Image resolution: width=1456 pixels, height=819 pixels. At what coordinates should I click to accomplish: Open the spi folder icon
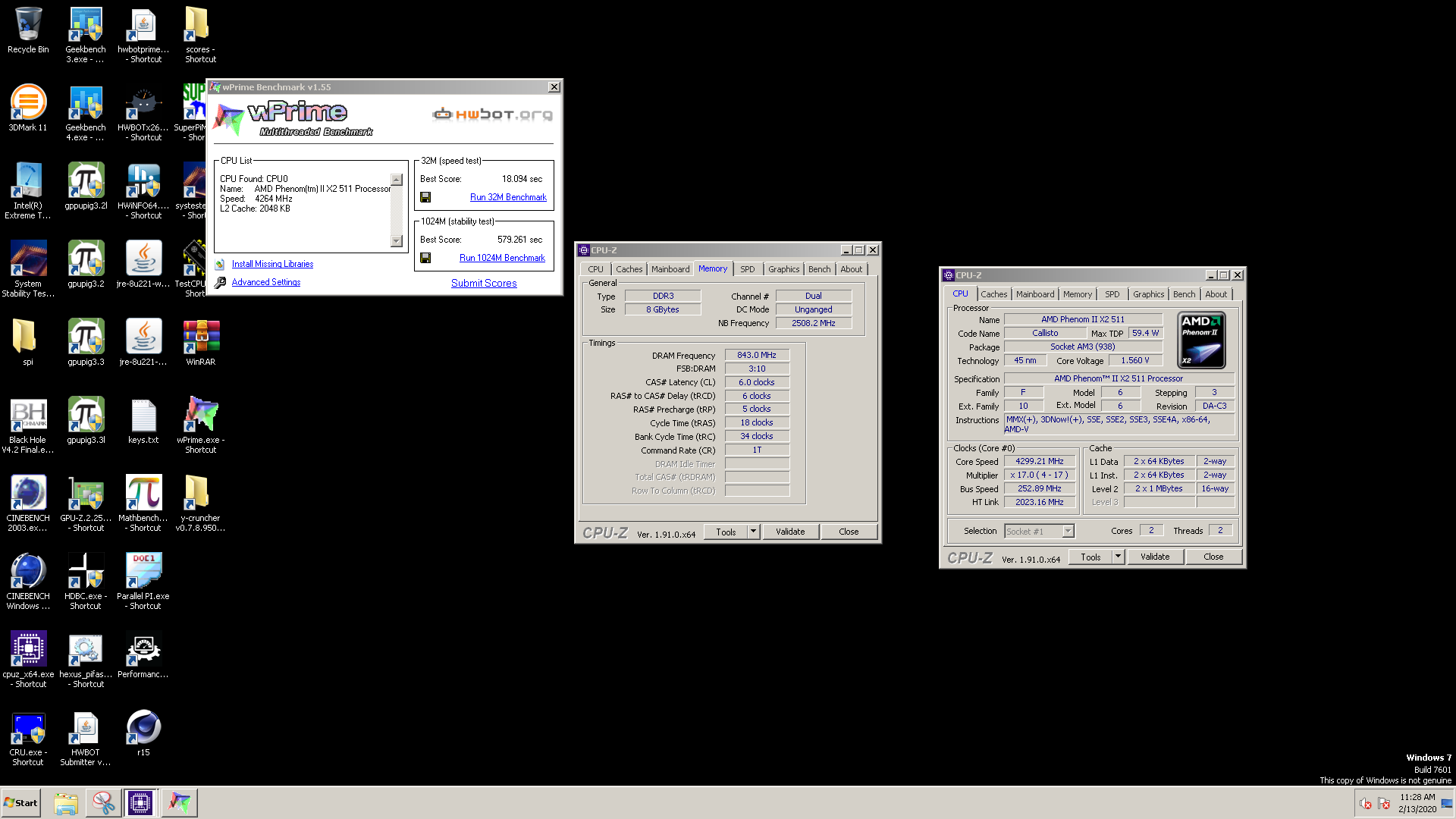click(28, 343)
